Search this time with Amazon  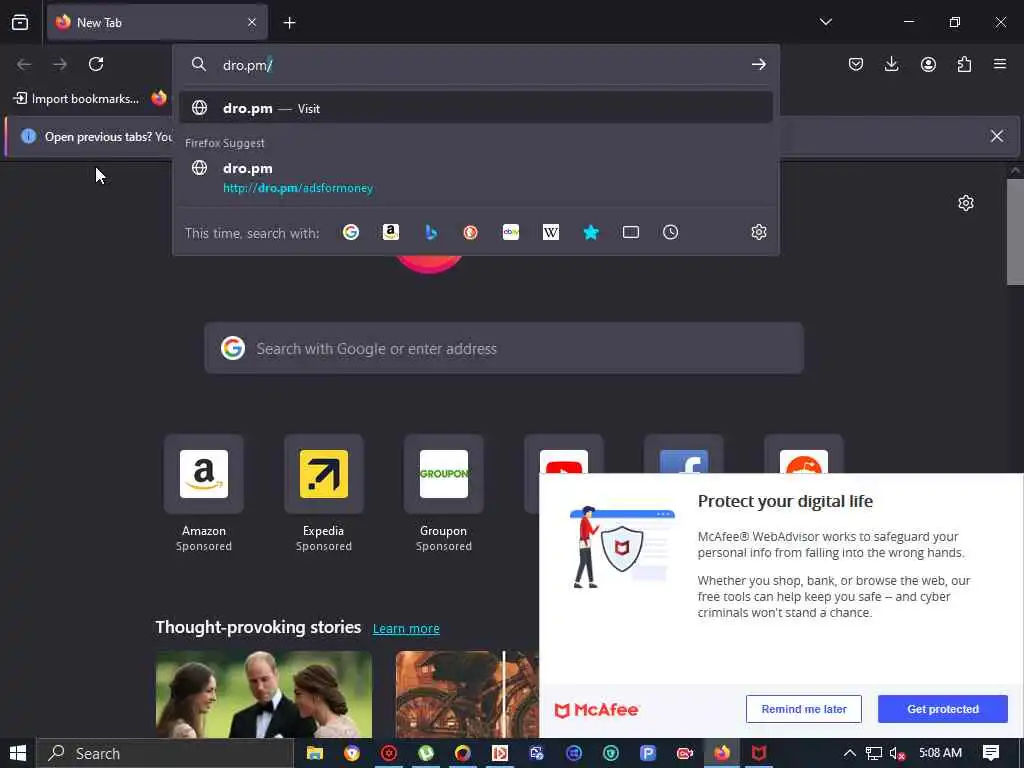[x=391, y=232]
